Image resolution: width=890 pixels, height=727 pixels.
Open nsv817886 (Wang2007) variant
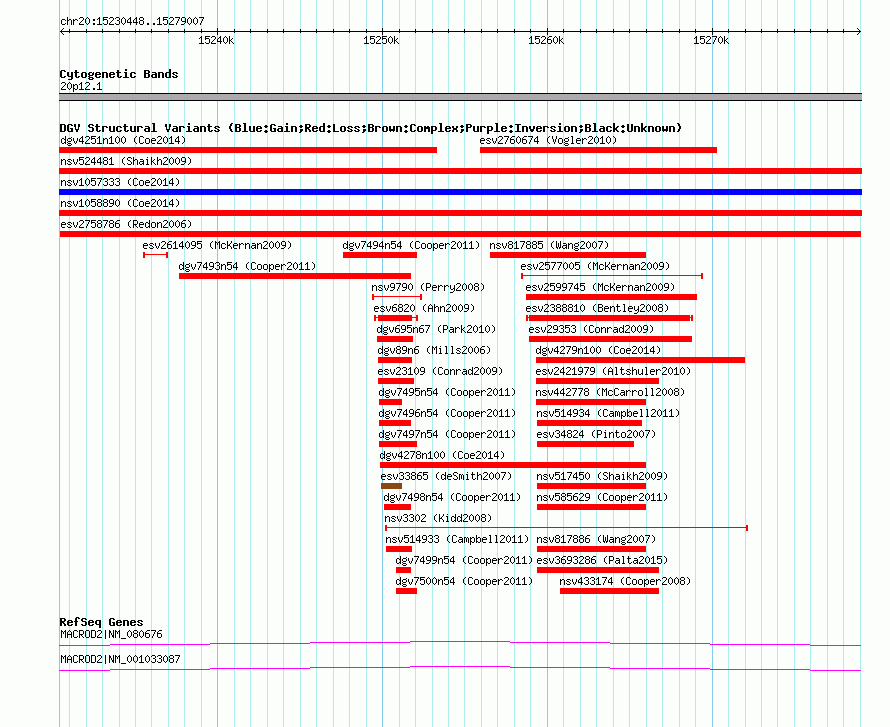pos(596,539)
